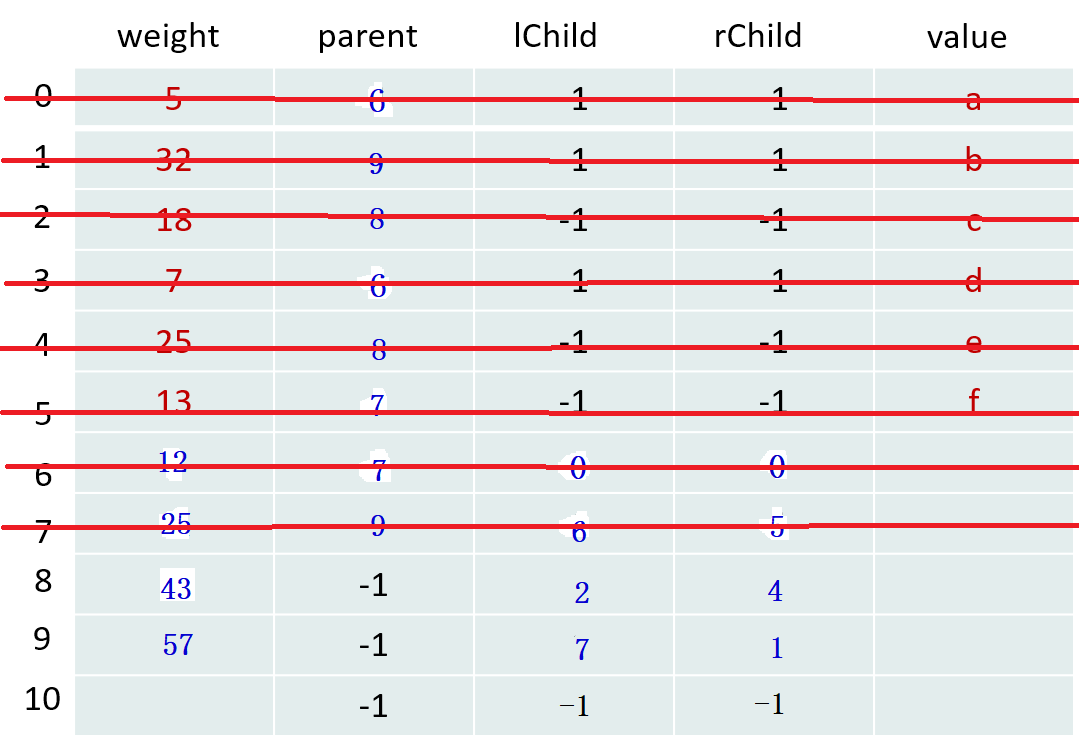The width and height of the screenshot is (1079, 750).
Task: Select the weight cell containing 13
Action: pos(174,401)
